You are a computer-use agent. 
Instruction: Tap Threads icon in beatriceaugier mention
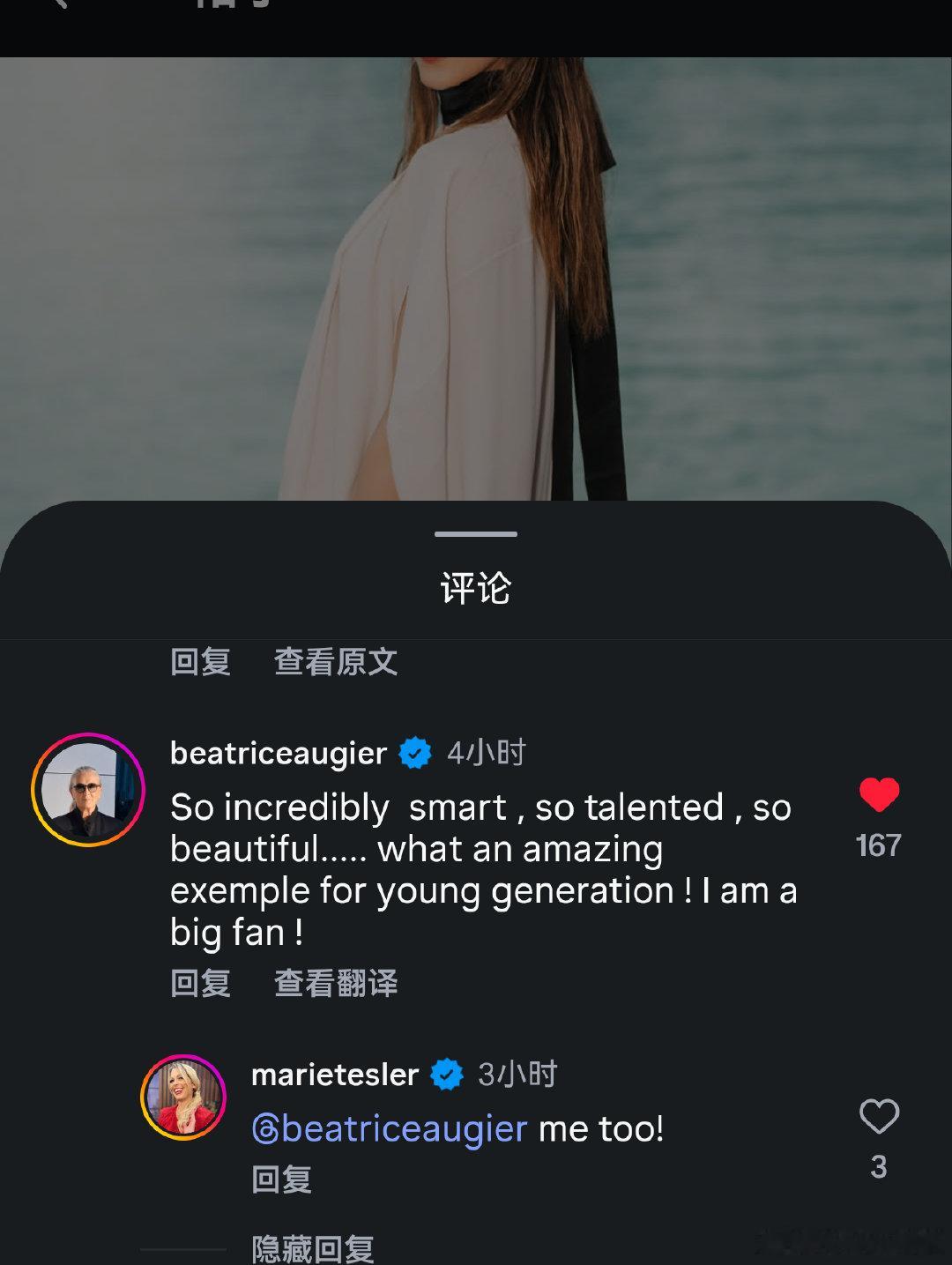266,1129
